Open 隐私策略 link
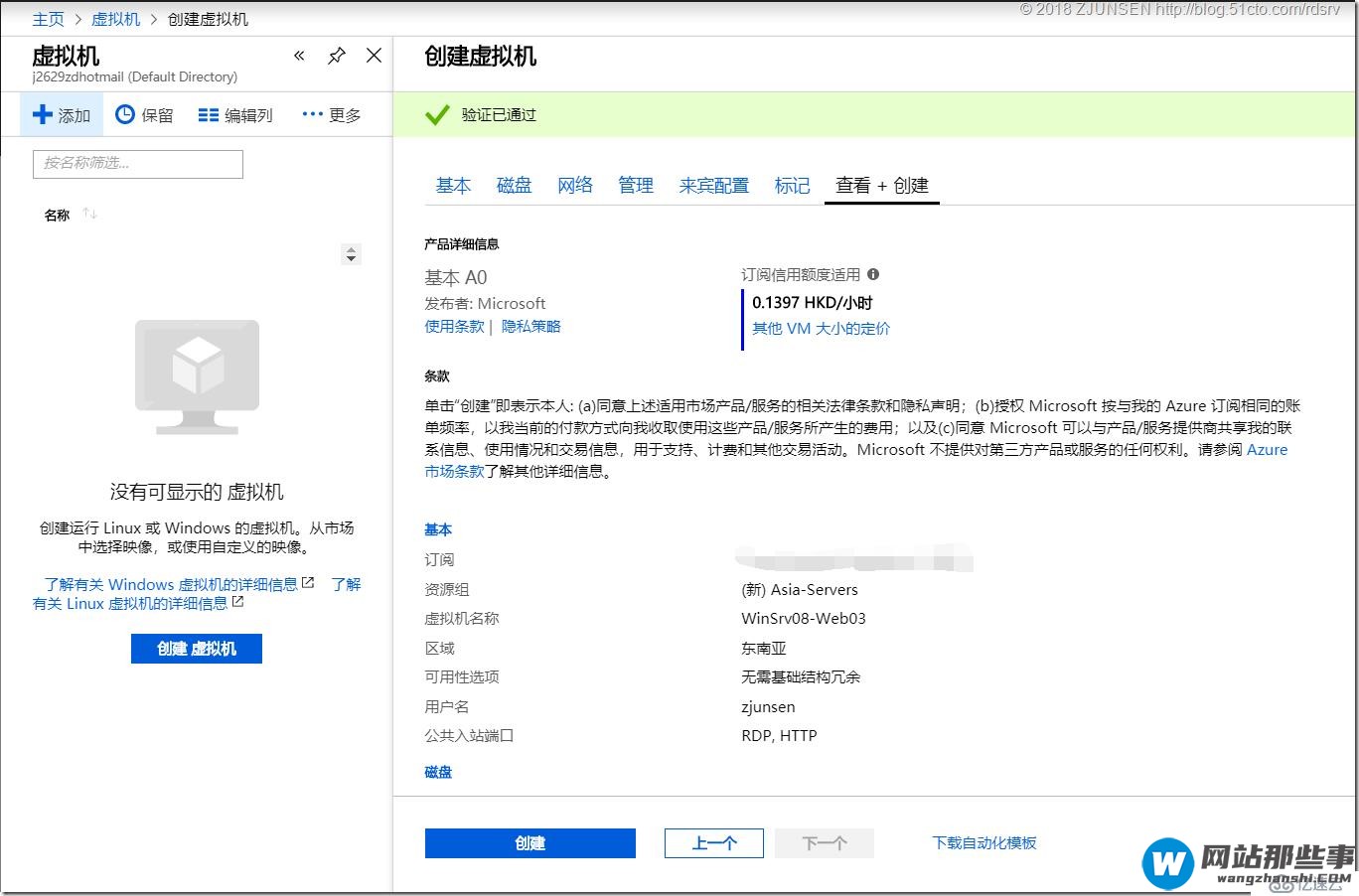The width and height of the screenshot is (1359, 896). coord(531,326)
